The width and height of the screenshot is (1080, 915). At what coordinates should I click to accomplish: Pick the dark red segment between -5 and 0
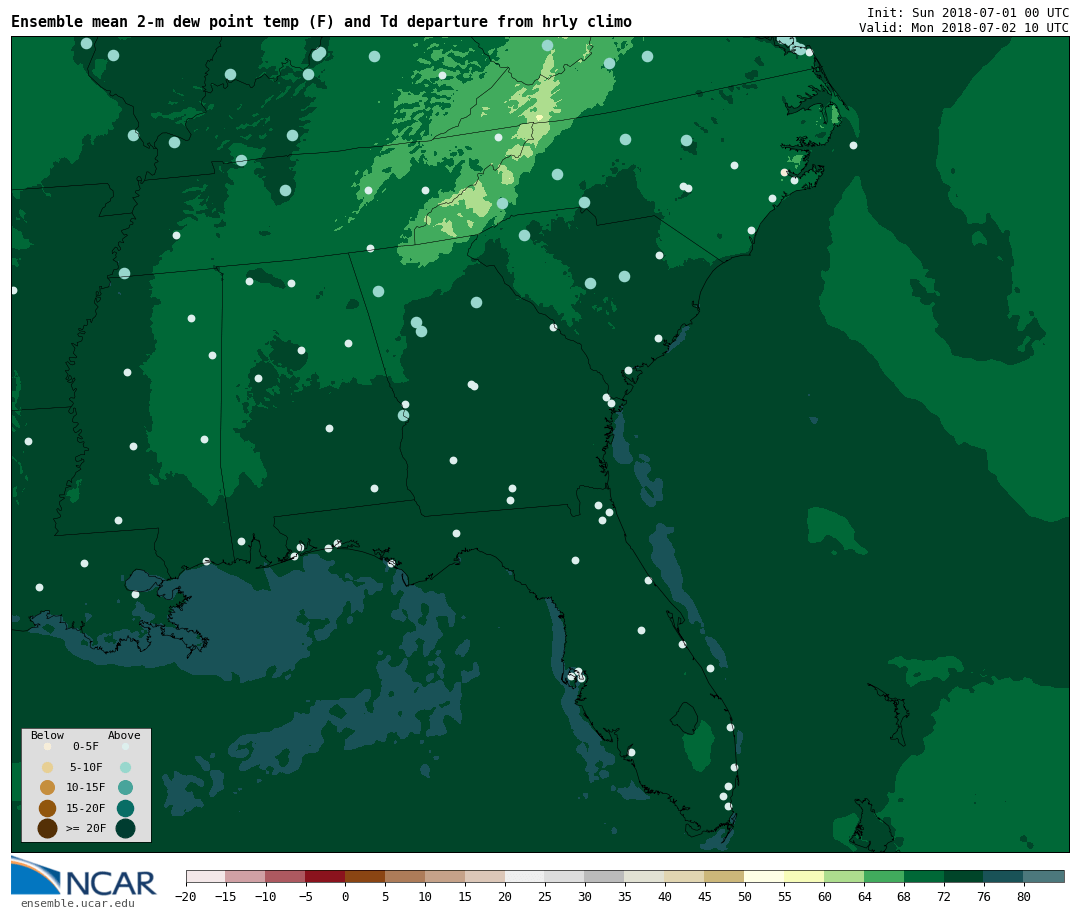pos(325,876)
